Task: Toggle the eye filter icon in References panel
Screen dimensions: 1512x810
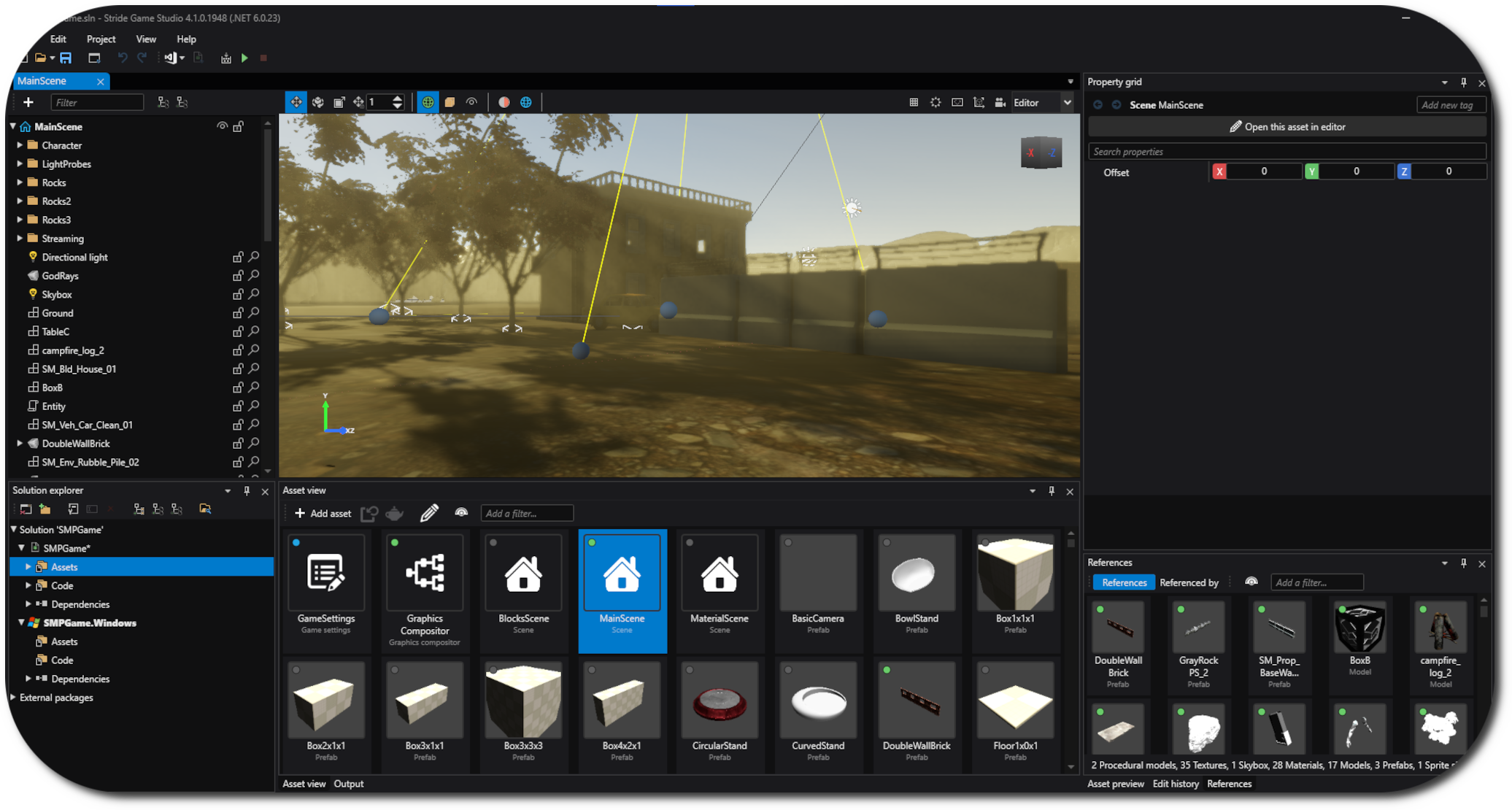Action: (1251, 582)
